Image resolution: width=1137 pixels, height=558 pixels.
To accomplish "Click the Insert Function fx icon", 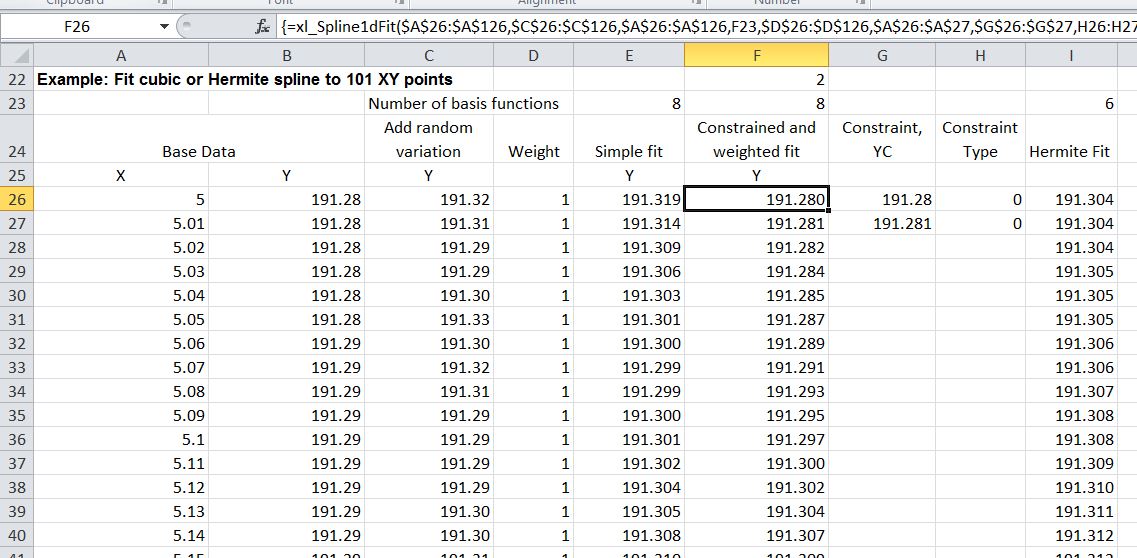I will 265,27.
